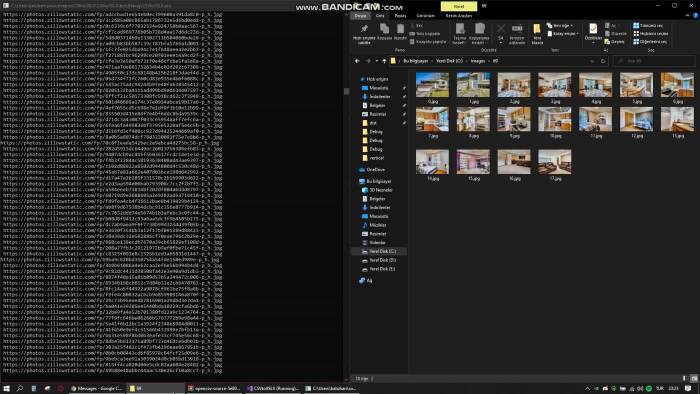Open Özellikler (Properties) checkmark icon
Image resolution: width=700 pixels, height=394 pixels.
593,29
